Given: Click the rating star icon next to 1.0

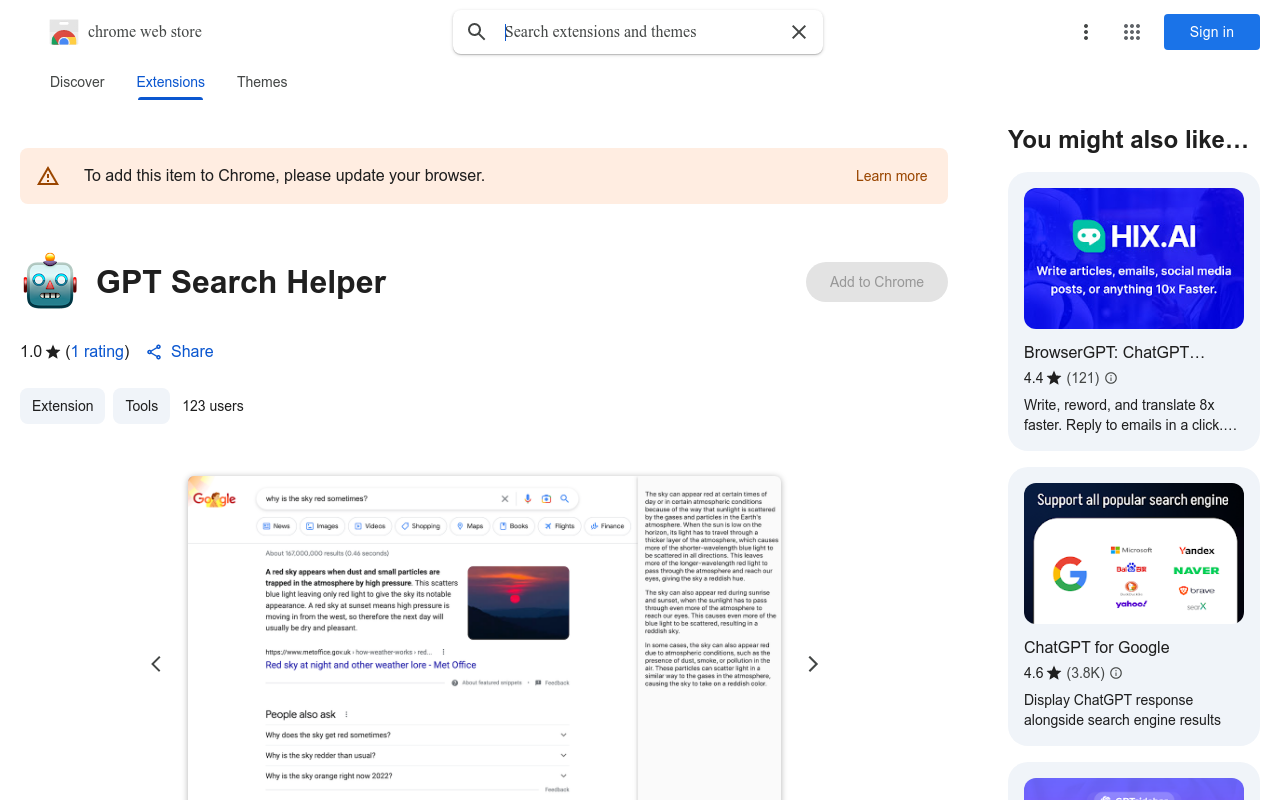Looking at the screenshot, I should (53, 352).
